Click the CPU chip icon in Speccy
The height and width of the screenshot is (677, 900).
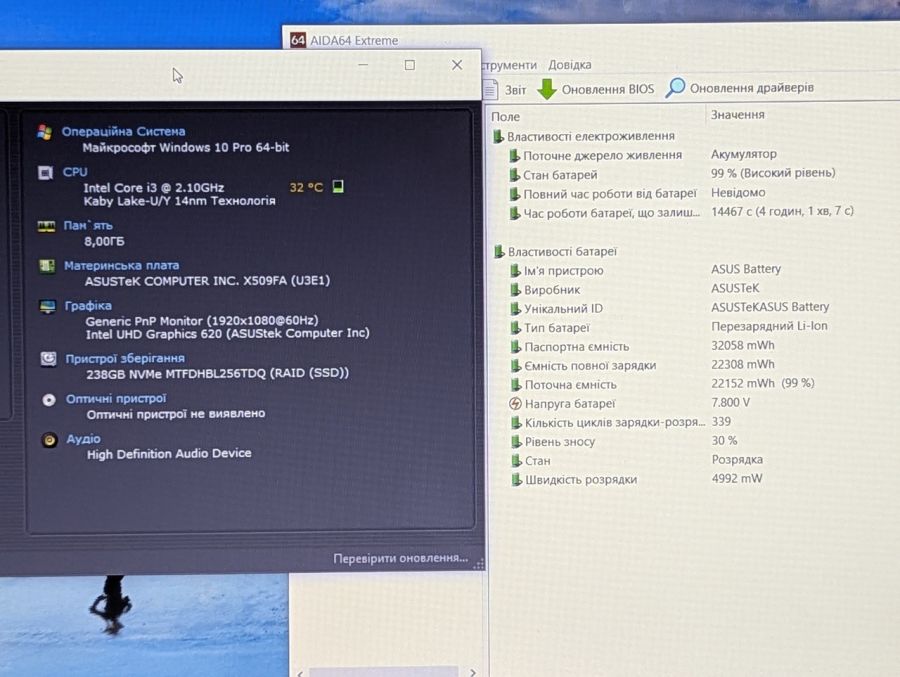pos(45,172)
